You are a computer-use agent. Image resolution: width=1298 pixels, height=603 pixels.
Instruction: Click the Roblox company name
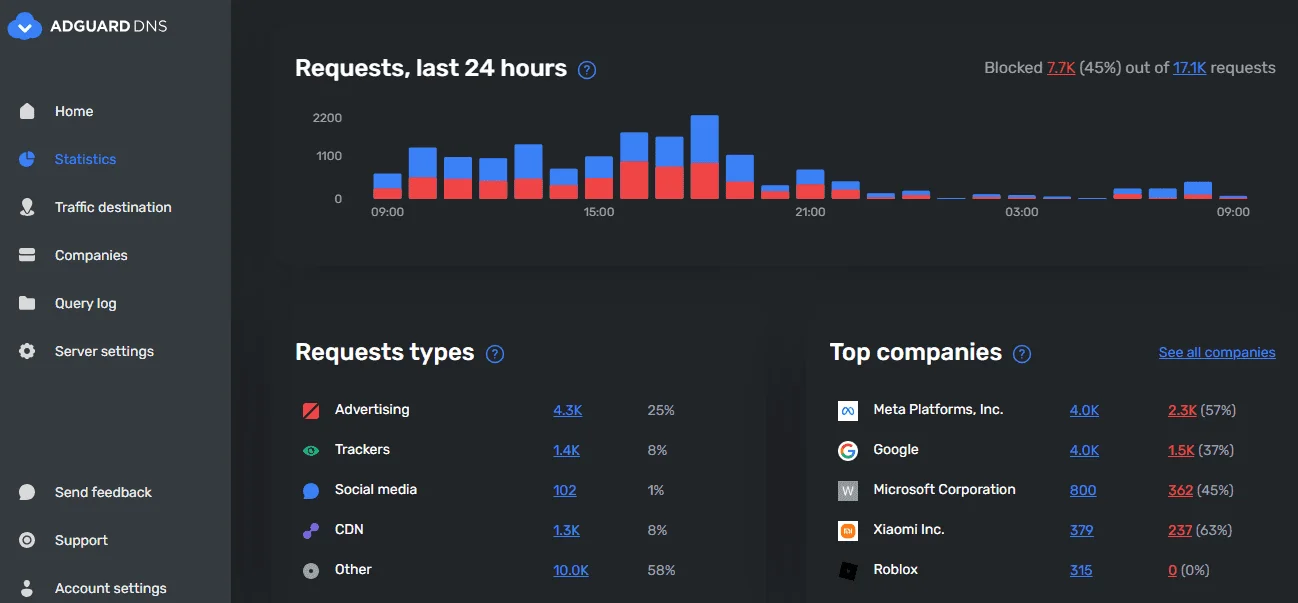[x=895, y=569]
